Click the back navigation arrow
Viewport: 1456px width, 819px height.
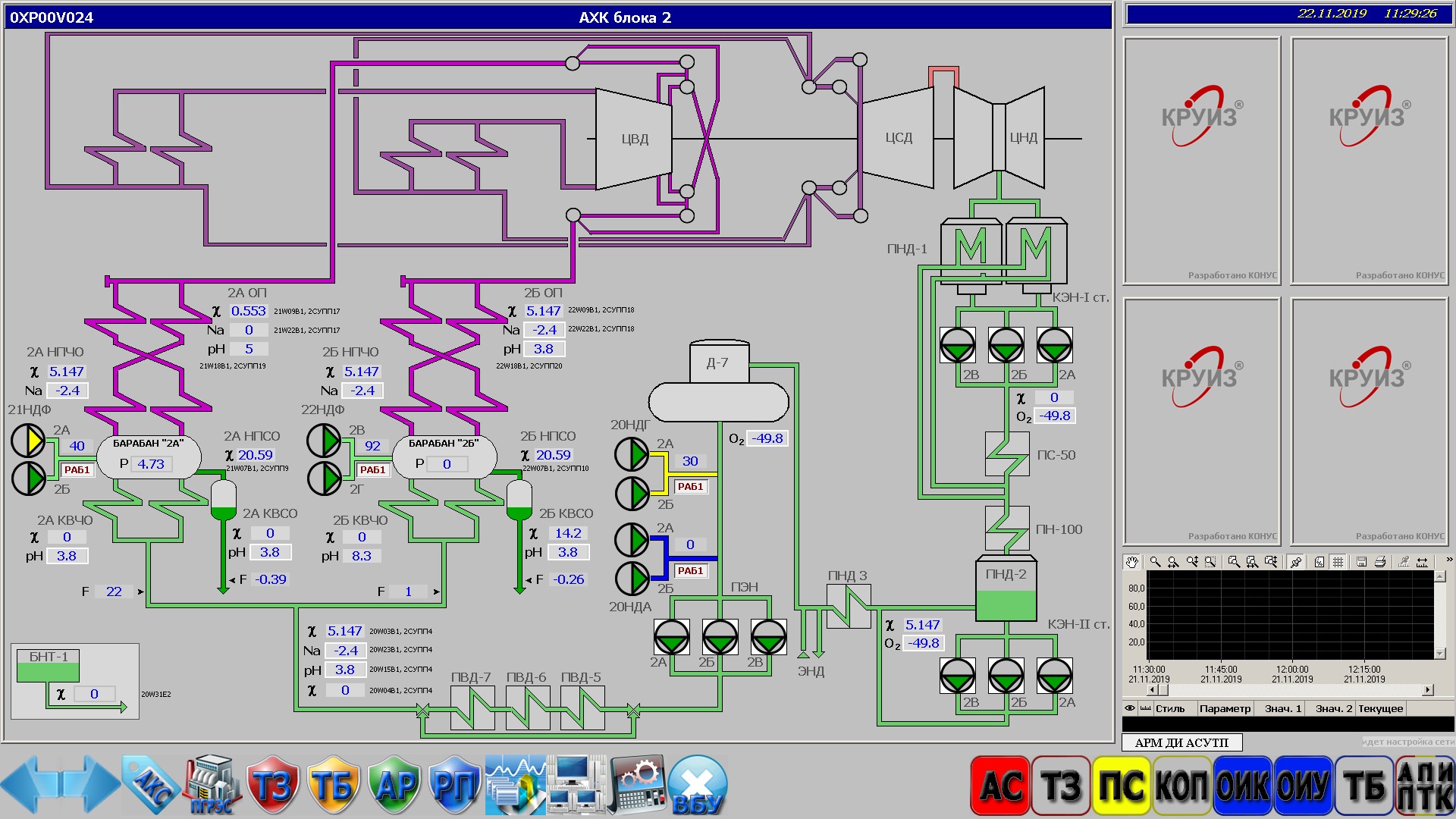tap(29, 784)
